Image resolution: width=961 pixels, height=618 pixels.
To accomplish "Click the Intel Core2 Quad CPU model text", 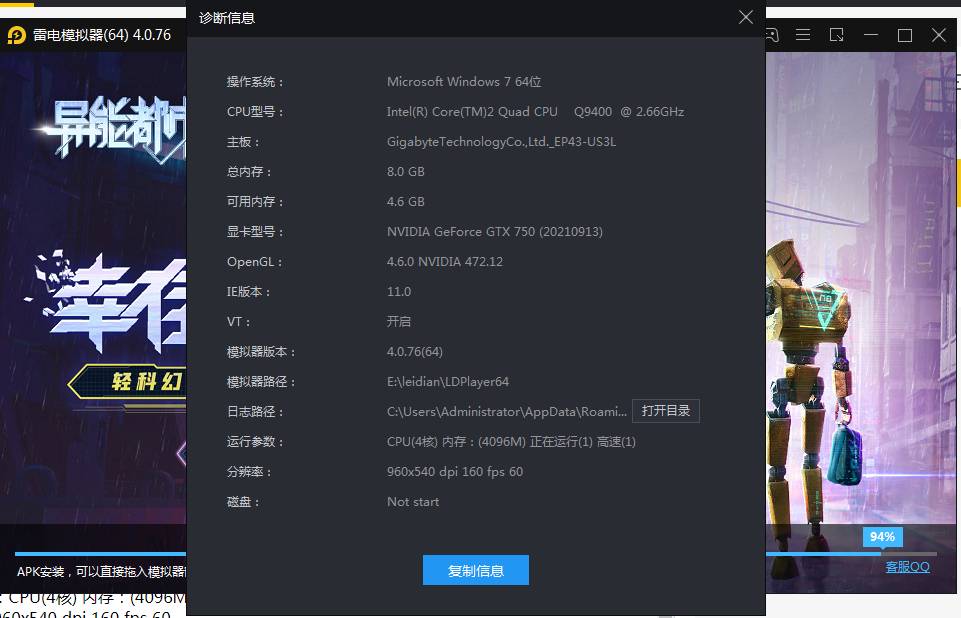I will click(535, 112).
